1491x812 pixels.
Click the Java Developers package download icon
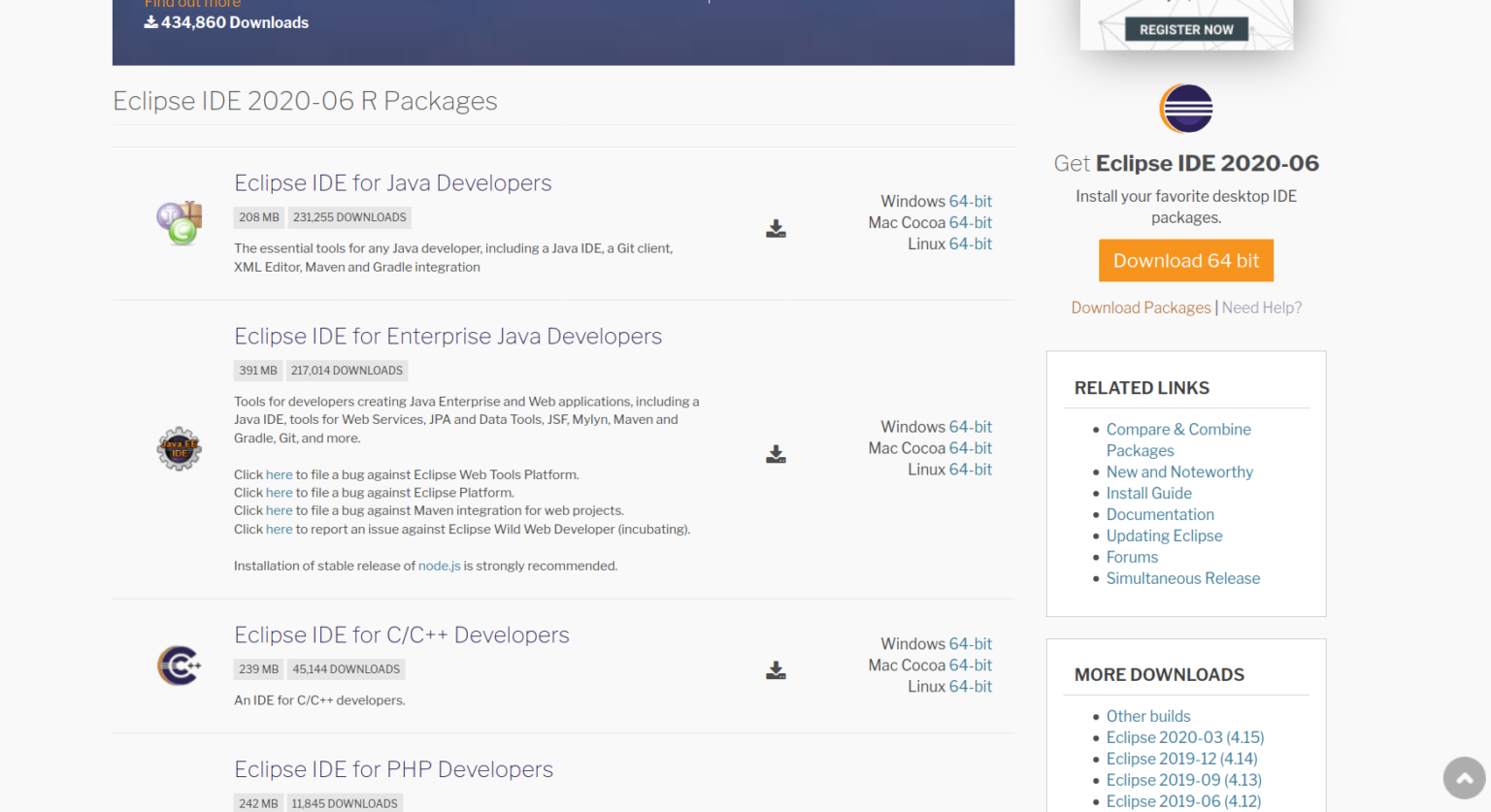click(x=776, y=229)
